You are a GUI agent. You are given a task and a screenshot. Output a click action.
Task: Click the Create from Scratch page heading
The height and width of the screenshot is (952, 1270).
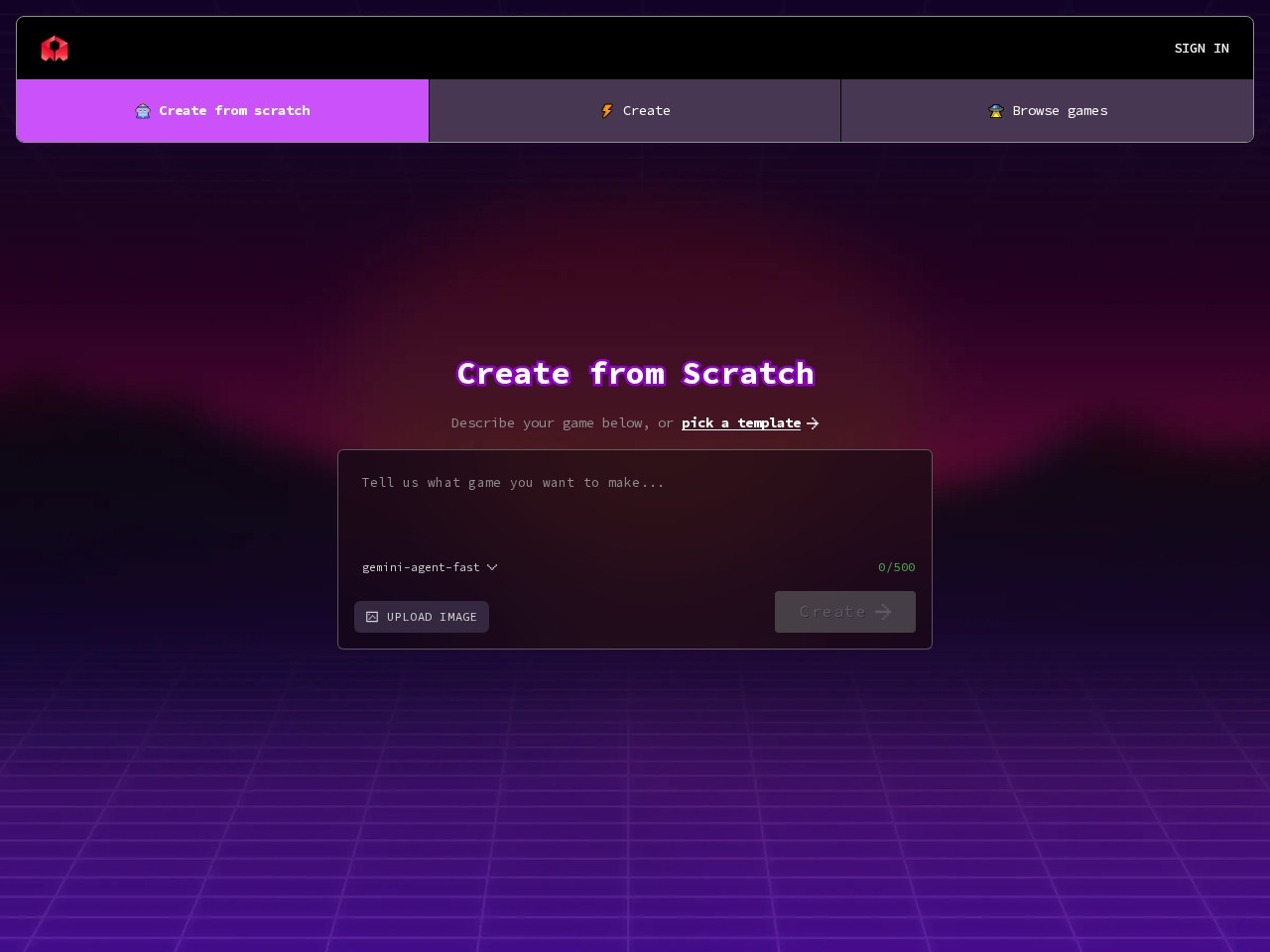coord(635,374)
